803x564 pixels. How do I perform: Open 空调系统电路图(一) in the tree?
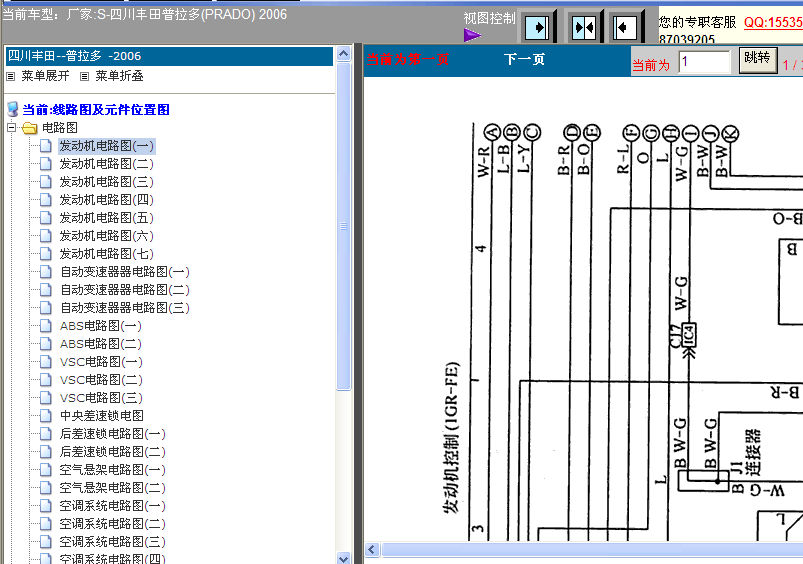tap(113, 506)
